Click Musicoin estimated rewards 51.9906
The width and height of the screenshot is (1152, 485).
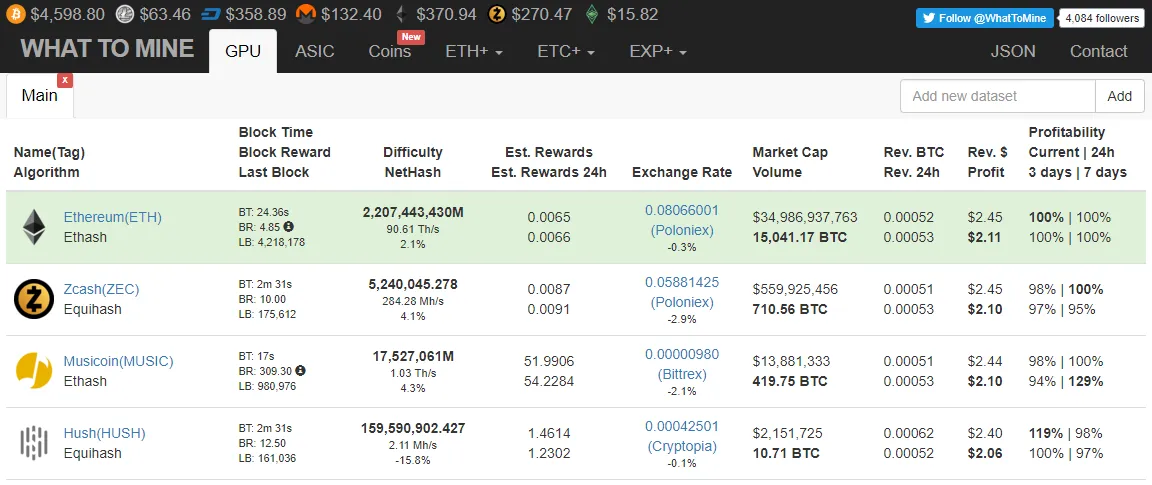pos(549,362)
